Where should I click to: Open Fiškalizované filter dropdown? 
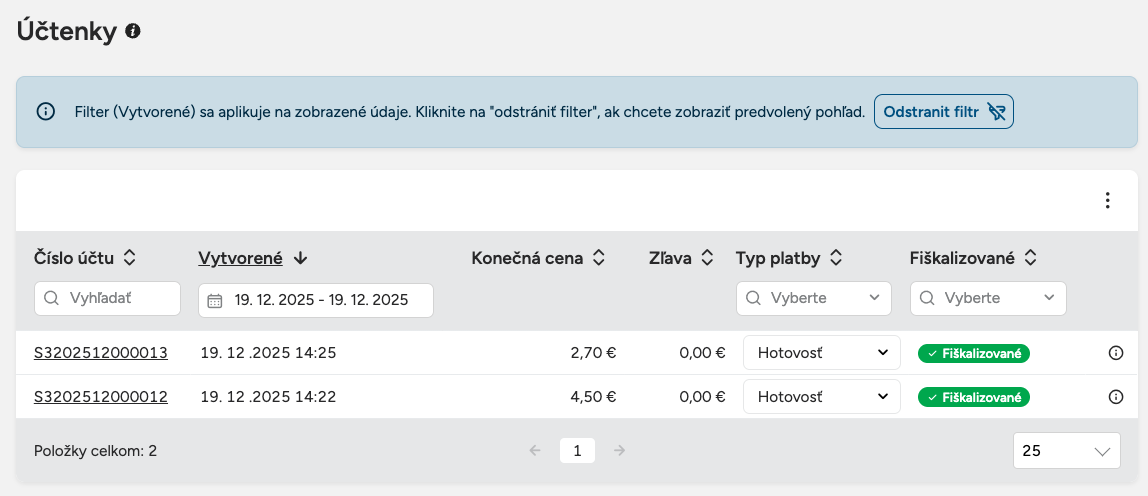coord(988,298)
